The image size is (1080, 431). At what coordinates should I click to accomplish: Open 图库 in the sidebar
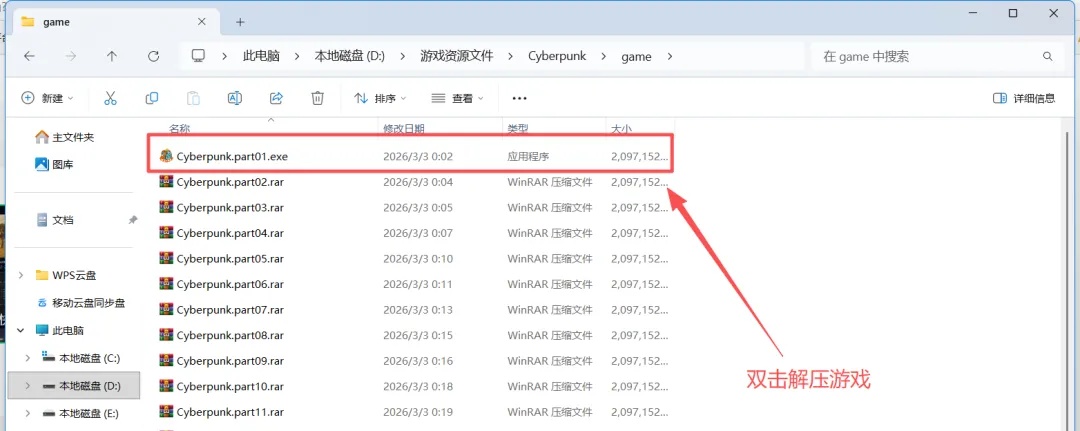point(54,165)
